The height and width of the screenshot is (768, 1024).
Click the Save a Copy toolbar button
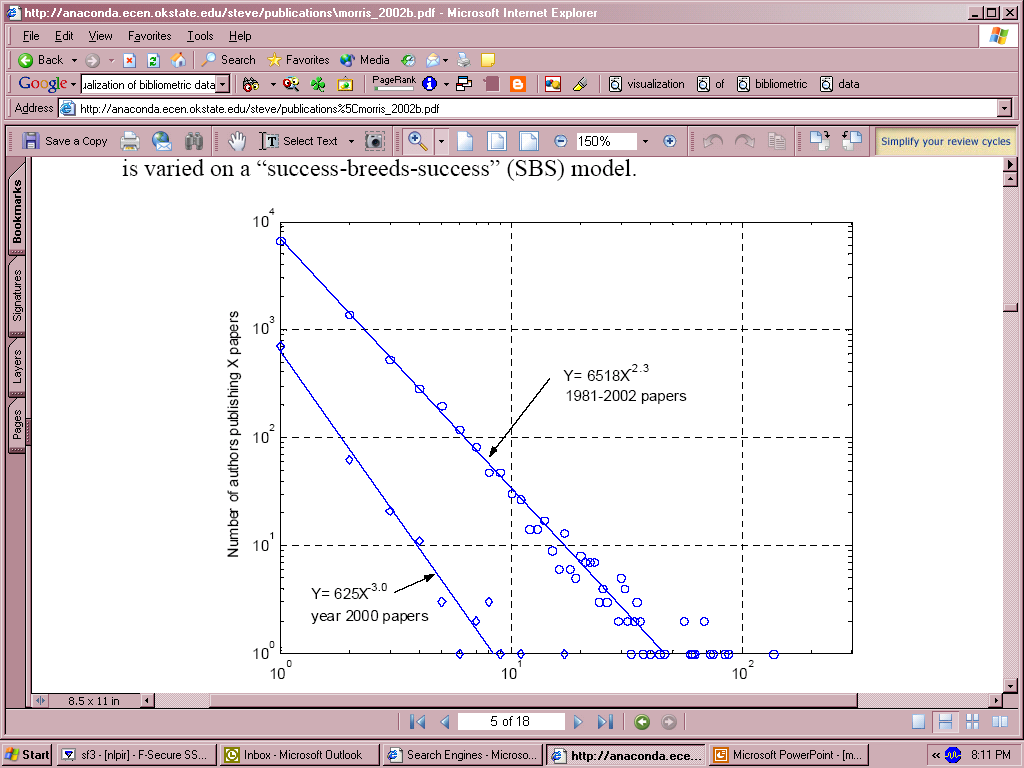coord(65,141)
